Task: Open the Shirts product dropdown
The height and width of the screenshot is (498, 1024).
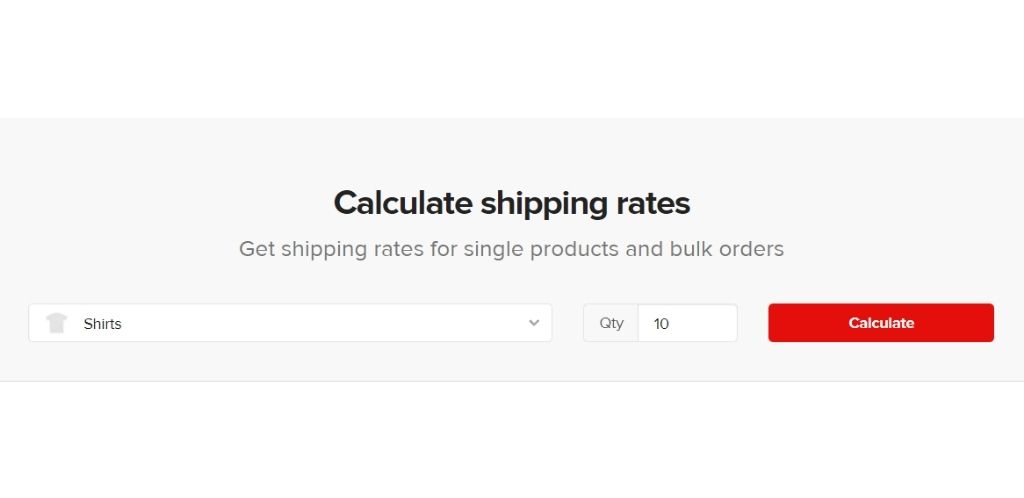Action: click(290, 323)
